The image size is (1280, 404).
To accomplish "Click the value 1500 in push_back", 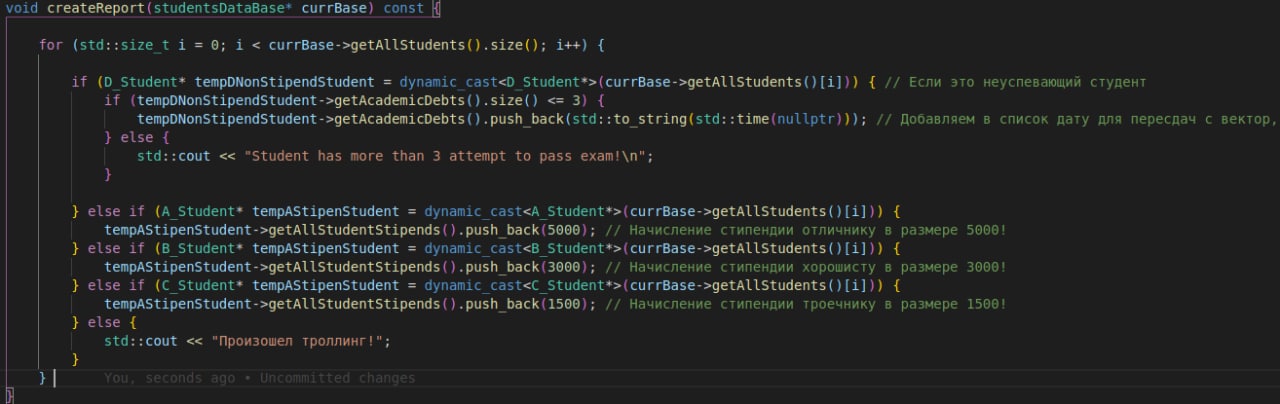I will click(x=564, y=307).
